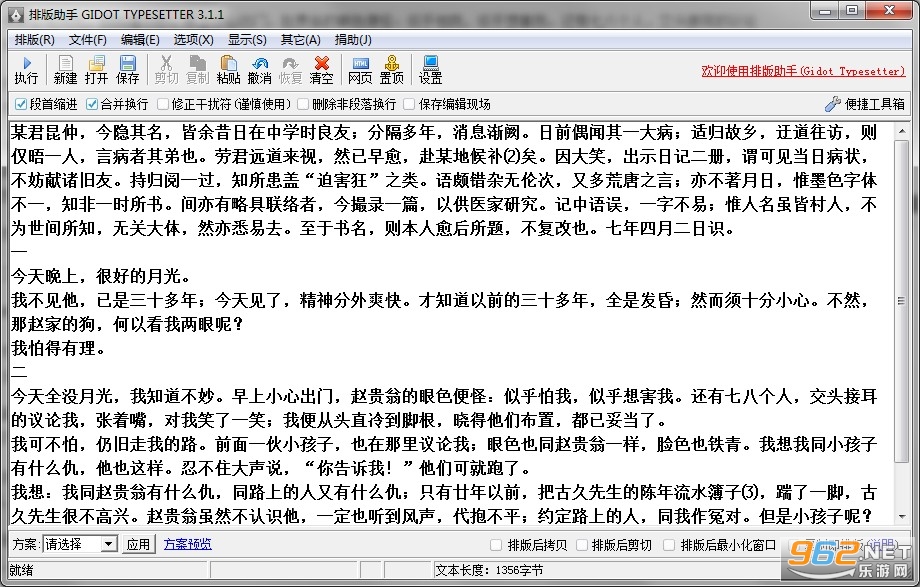The image size is (920, 587).
Task: Enable 删除非段落换行 option
Action: pyautogui.click(x=303, y=104)
